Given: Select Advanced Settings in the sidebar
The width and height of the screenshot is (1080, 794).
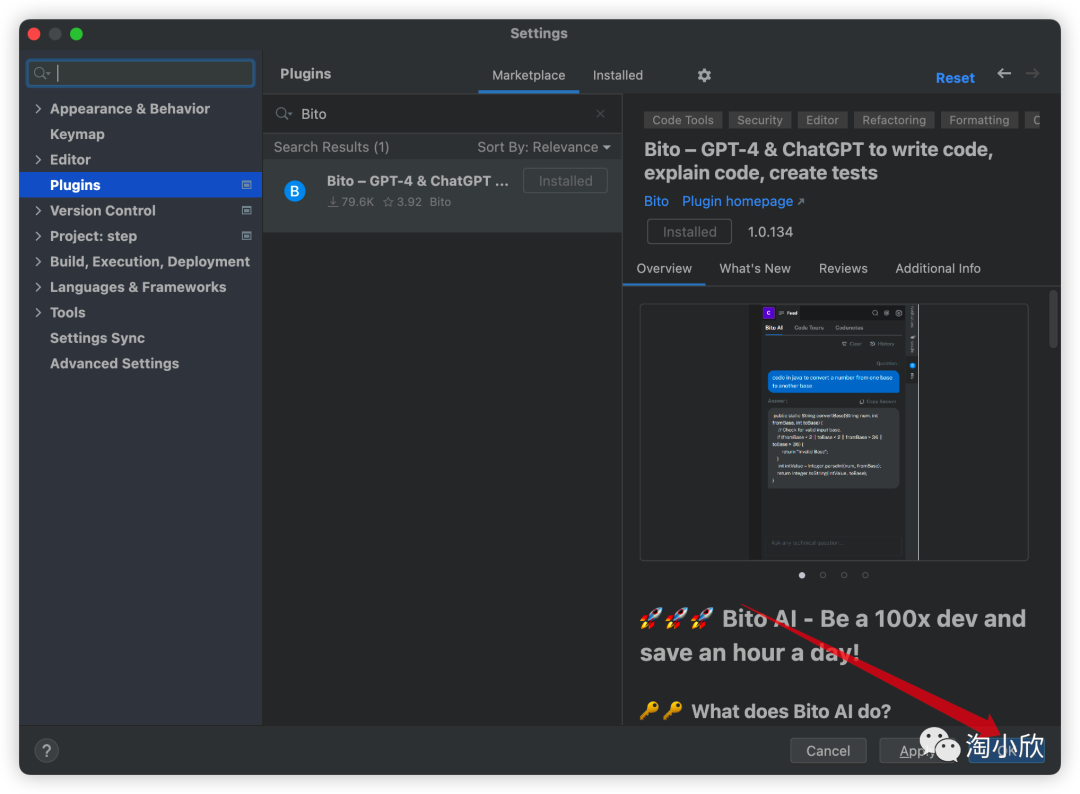Looking at the screenshot, I should click(x=114, y=364).
